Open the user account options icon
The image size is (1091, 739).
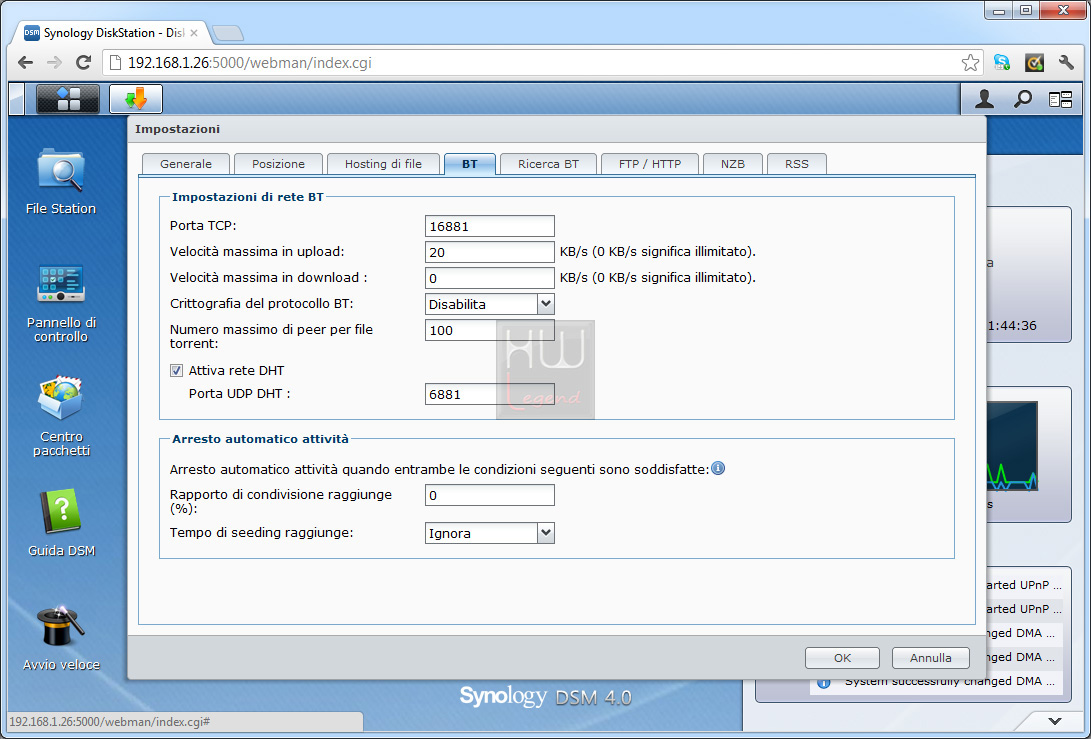click(984, 99)
